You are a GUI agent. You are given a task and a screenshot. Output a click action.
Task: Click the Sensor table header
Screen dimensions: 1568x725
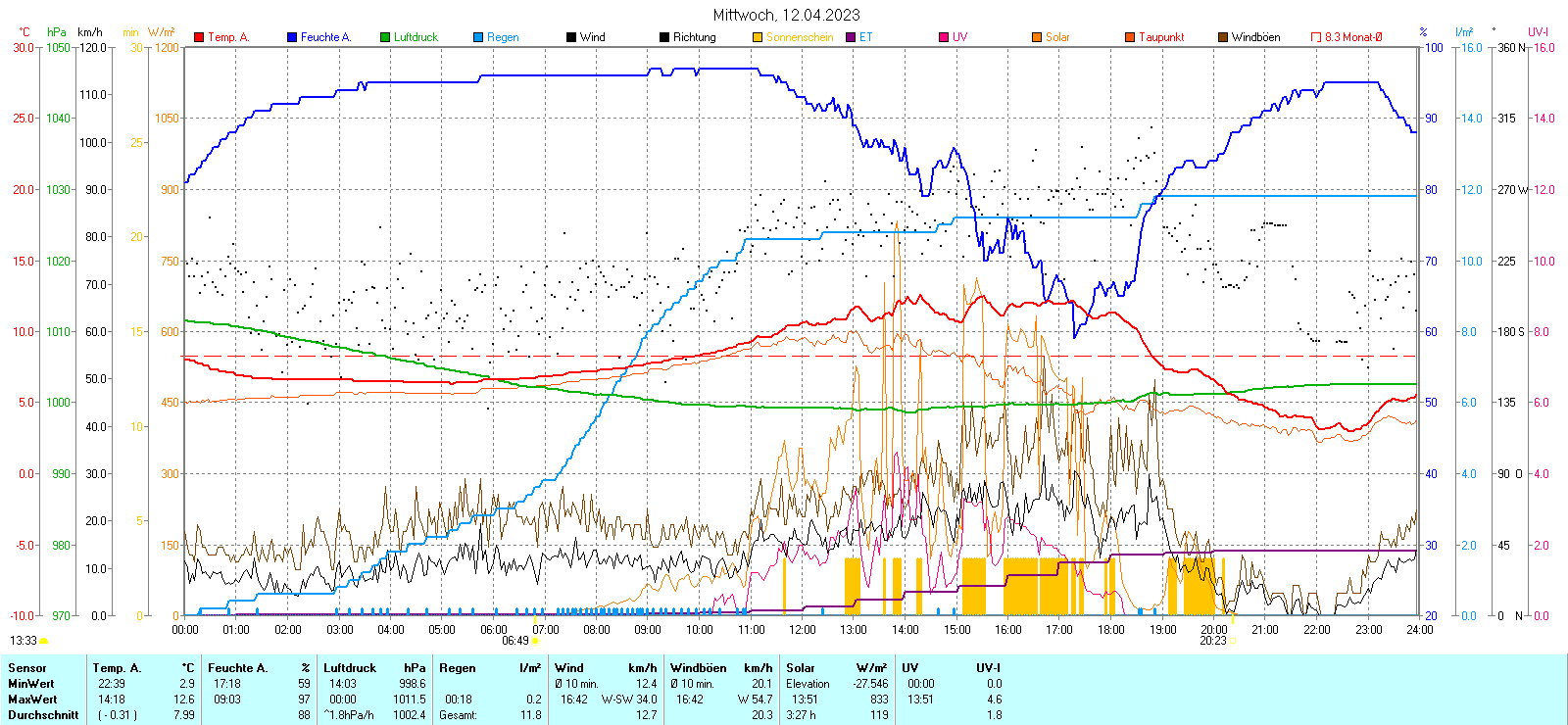click(27, 668)
